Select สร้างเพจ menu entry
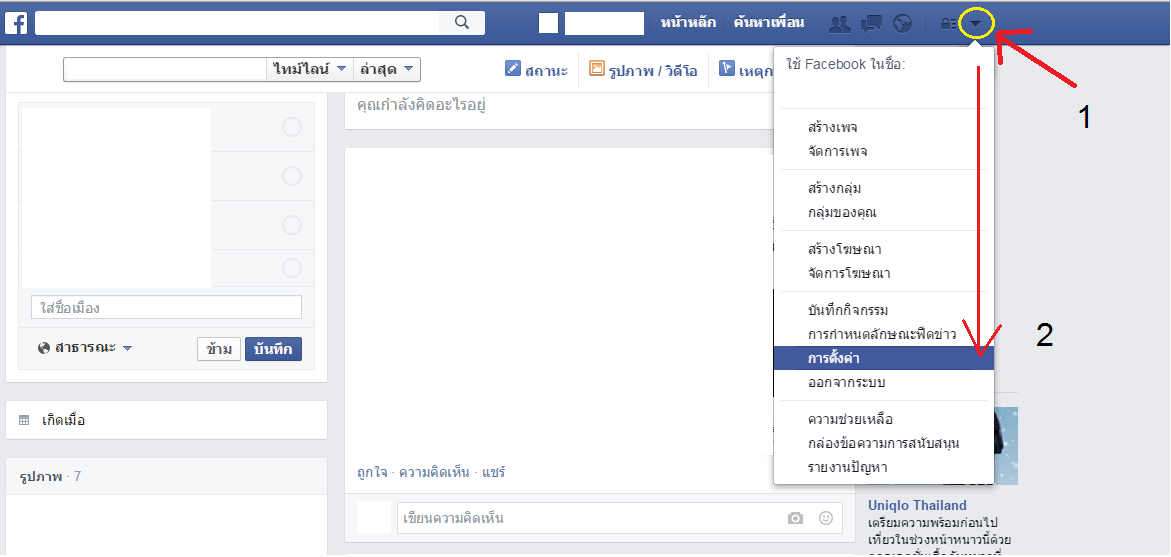The width and height of the screenshot is (1171, 557). click(832, 127)
